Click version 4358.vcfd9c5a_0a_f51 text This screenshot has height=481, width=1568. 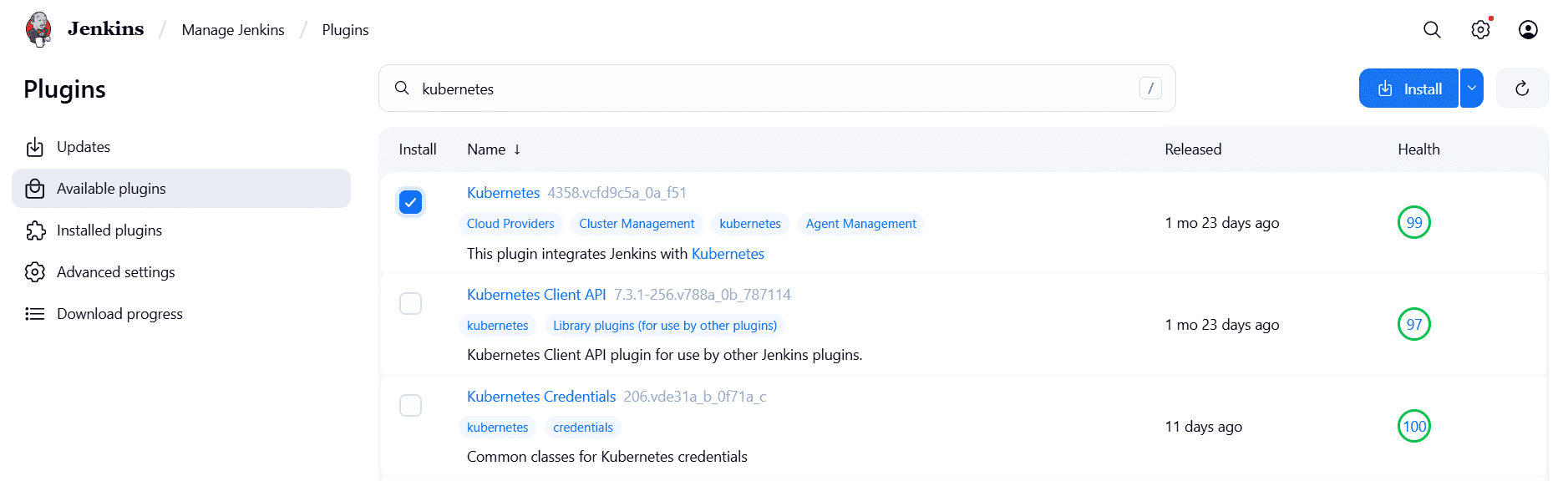click(x=617, y=193)
